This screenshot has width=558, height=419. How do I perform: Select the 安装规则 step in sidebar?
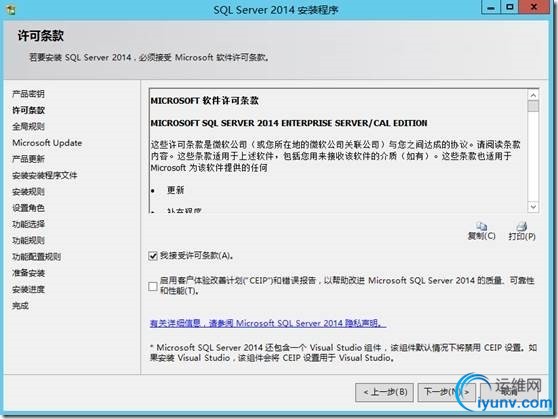point(28,192)
